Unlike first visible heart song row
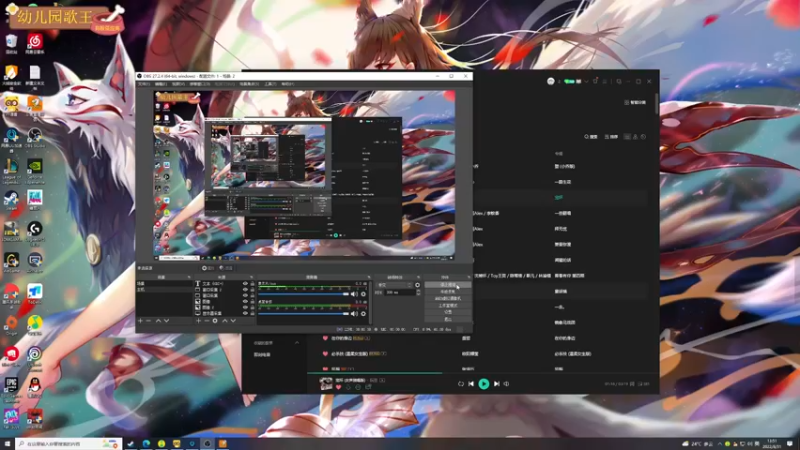This screenshot has height=450, width=800. pyautogui.click(x=326, y=338)
